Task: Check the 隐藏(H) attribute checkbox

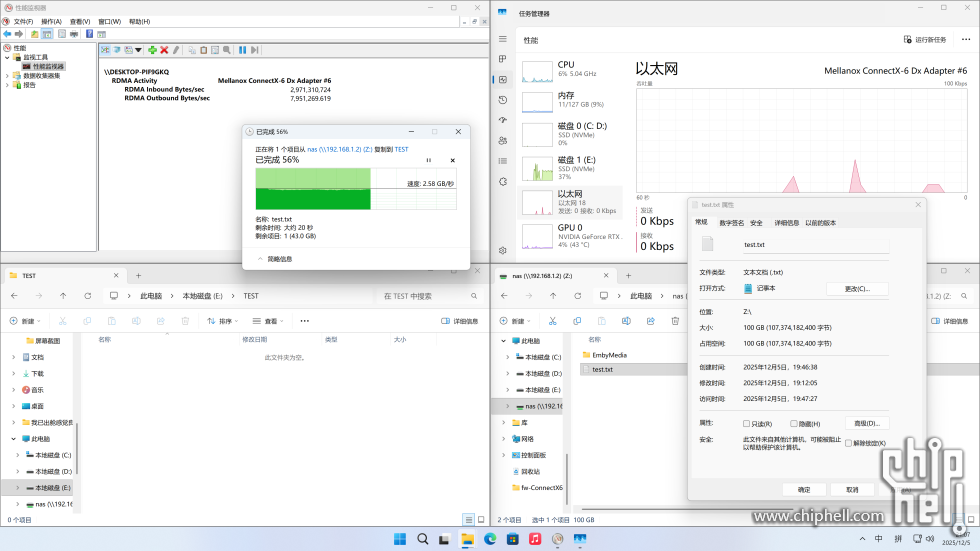Action: (x=794, y=423)
